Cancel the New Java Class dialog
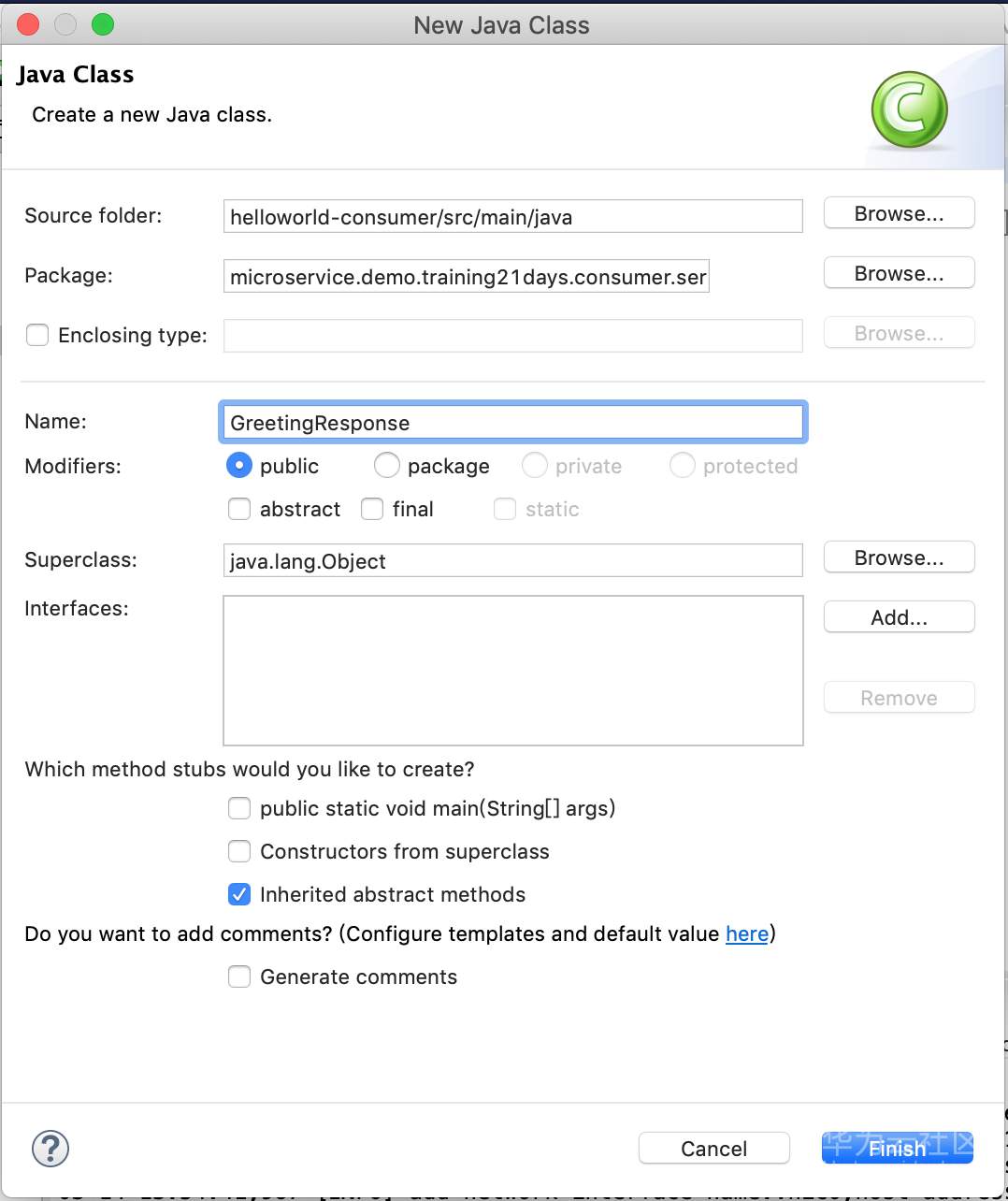 [x=713, y=1149]
